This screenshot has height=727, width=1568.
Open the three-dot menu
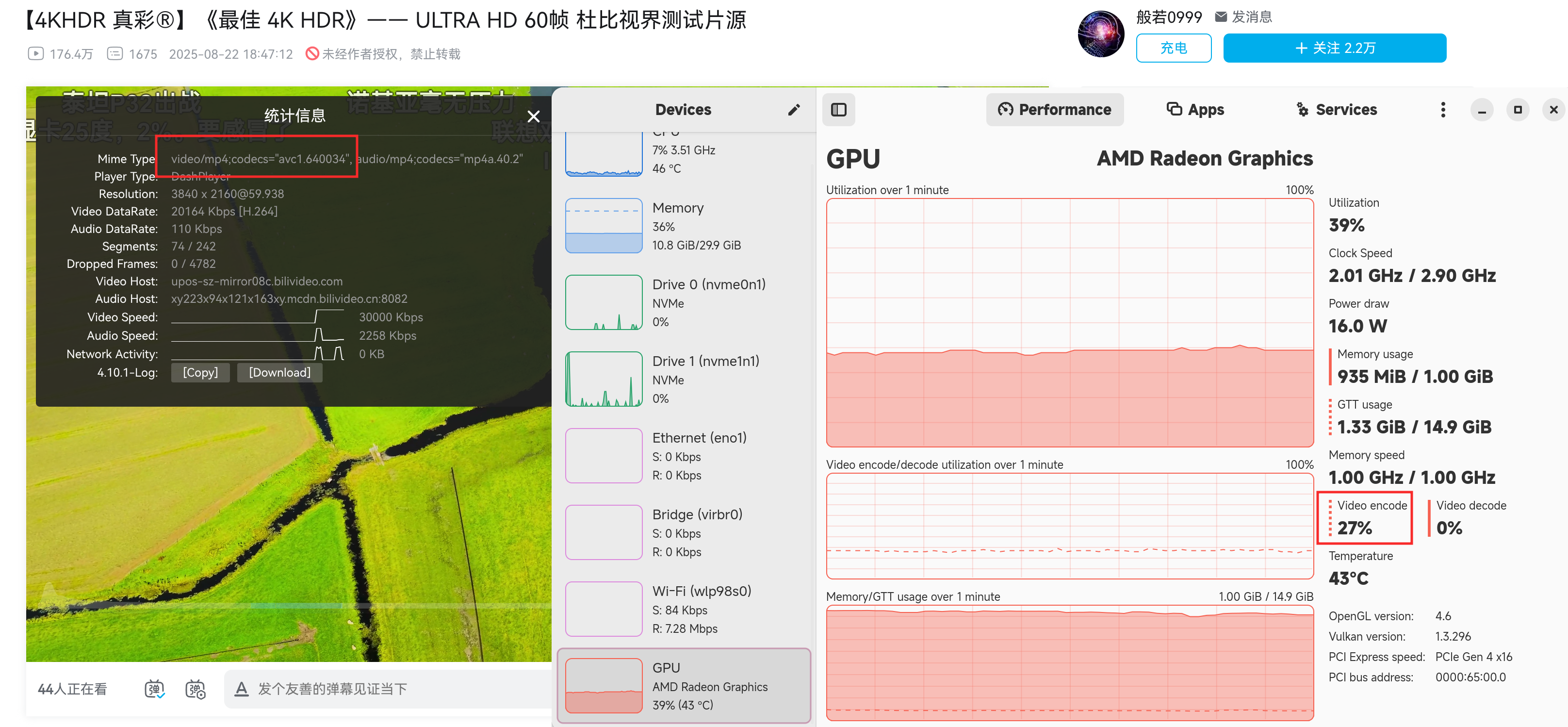coord(1442,110)
